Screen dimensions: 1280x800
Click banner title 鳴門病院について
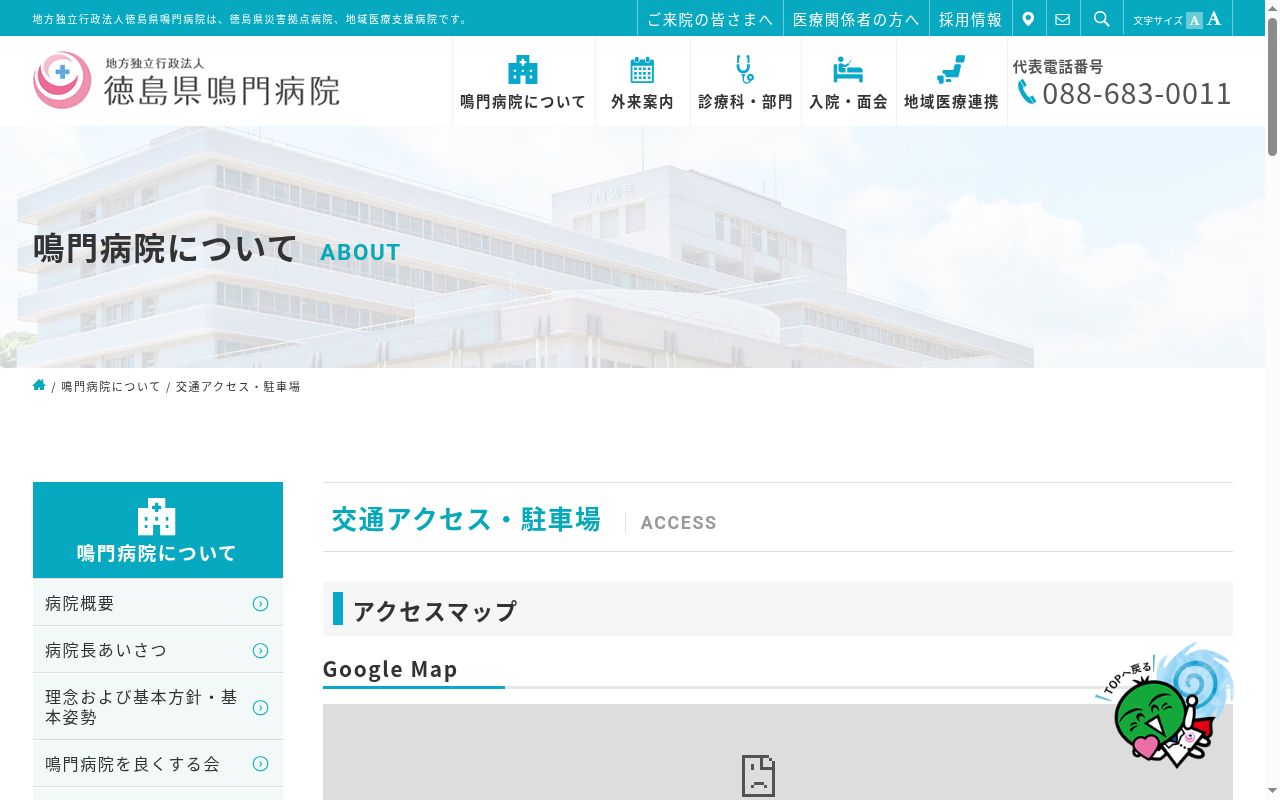165,248
